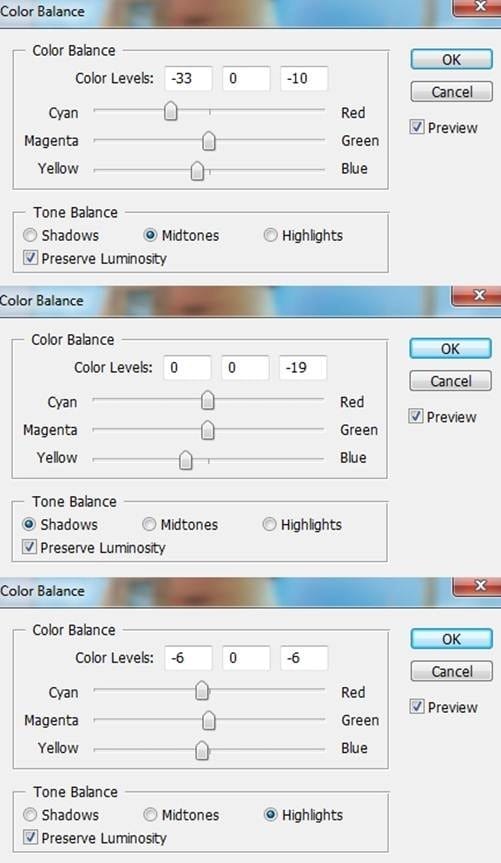Click OK in the Highlights Color Balance dialog
Image resolution: width=501 pixels, height=863 pixels.
tap(451, 639)
